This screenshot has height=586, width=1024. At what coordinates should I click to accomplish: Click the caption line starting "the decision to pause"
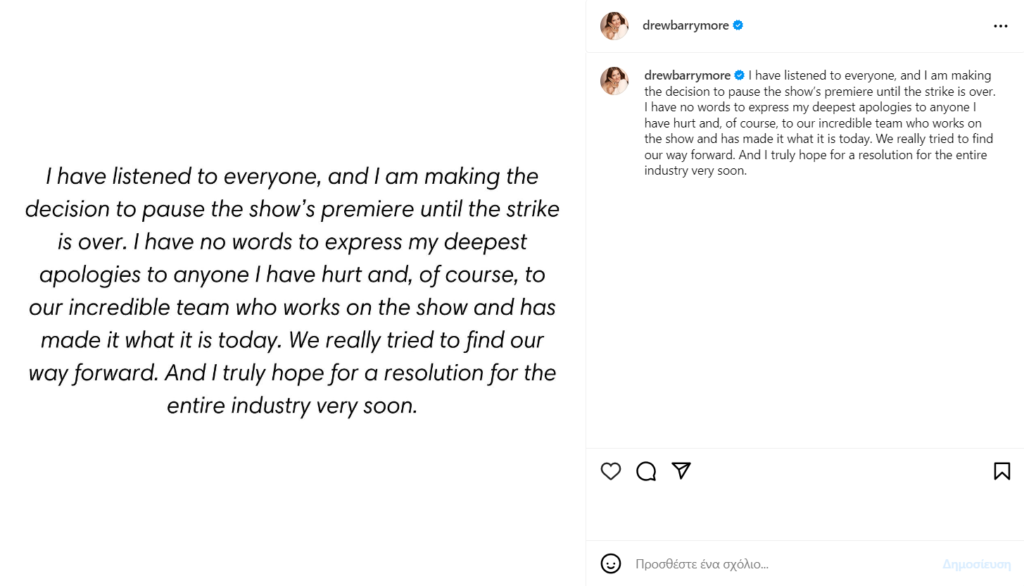[x=820, y=91]
